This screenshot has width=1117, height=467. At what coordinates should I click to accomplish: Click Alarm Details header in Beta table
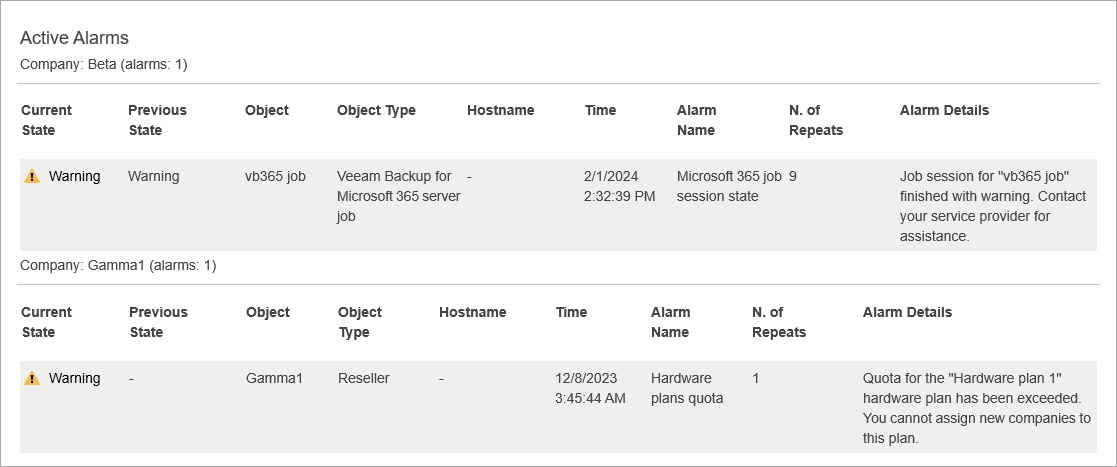pyautogui.click(x=944, y=110)
